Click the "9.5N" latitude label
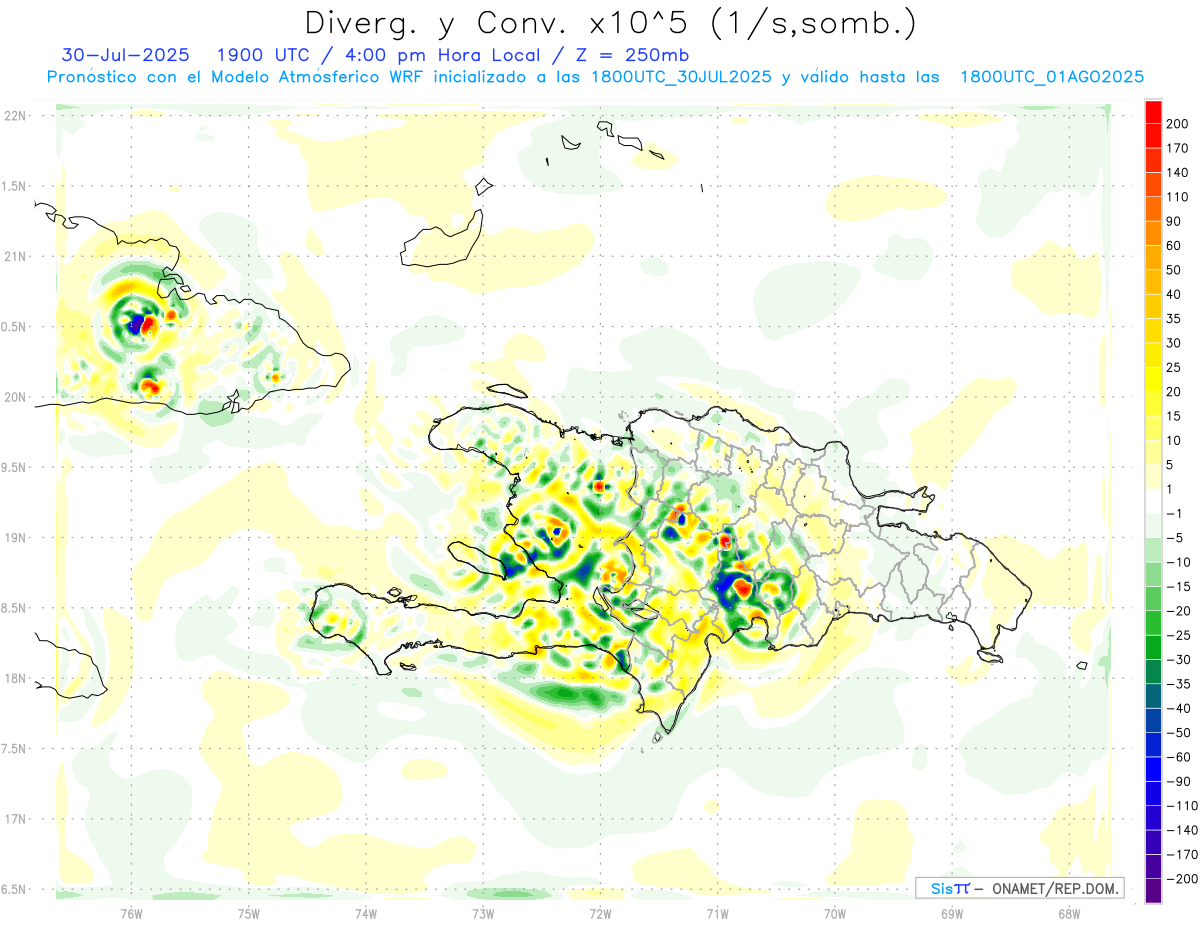The width and height of the screenshot is (1200, 927). pos(14,467)
